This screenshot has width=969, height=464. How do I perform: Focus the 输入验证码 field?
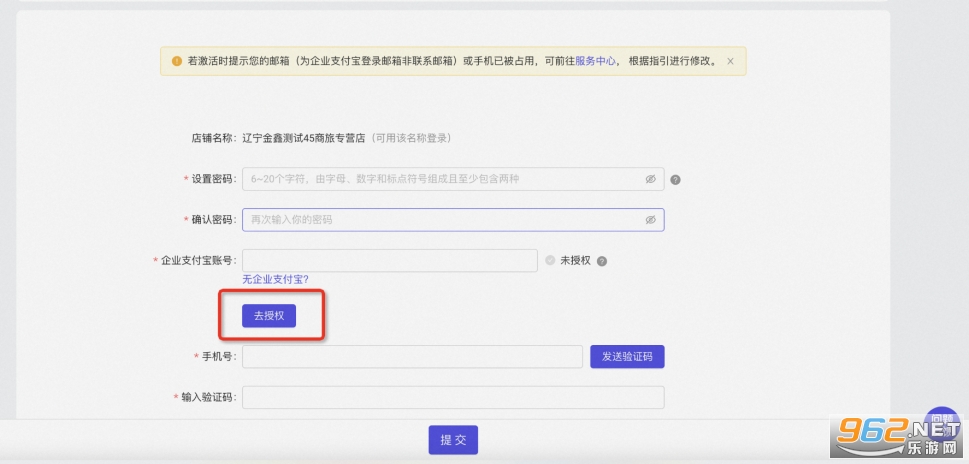[x=453, y=397]
